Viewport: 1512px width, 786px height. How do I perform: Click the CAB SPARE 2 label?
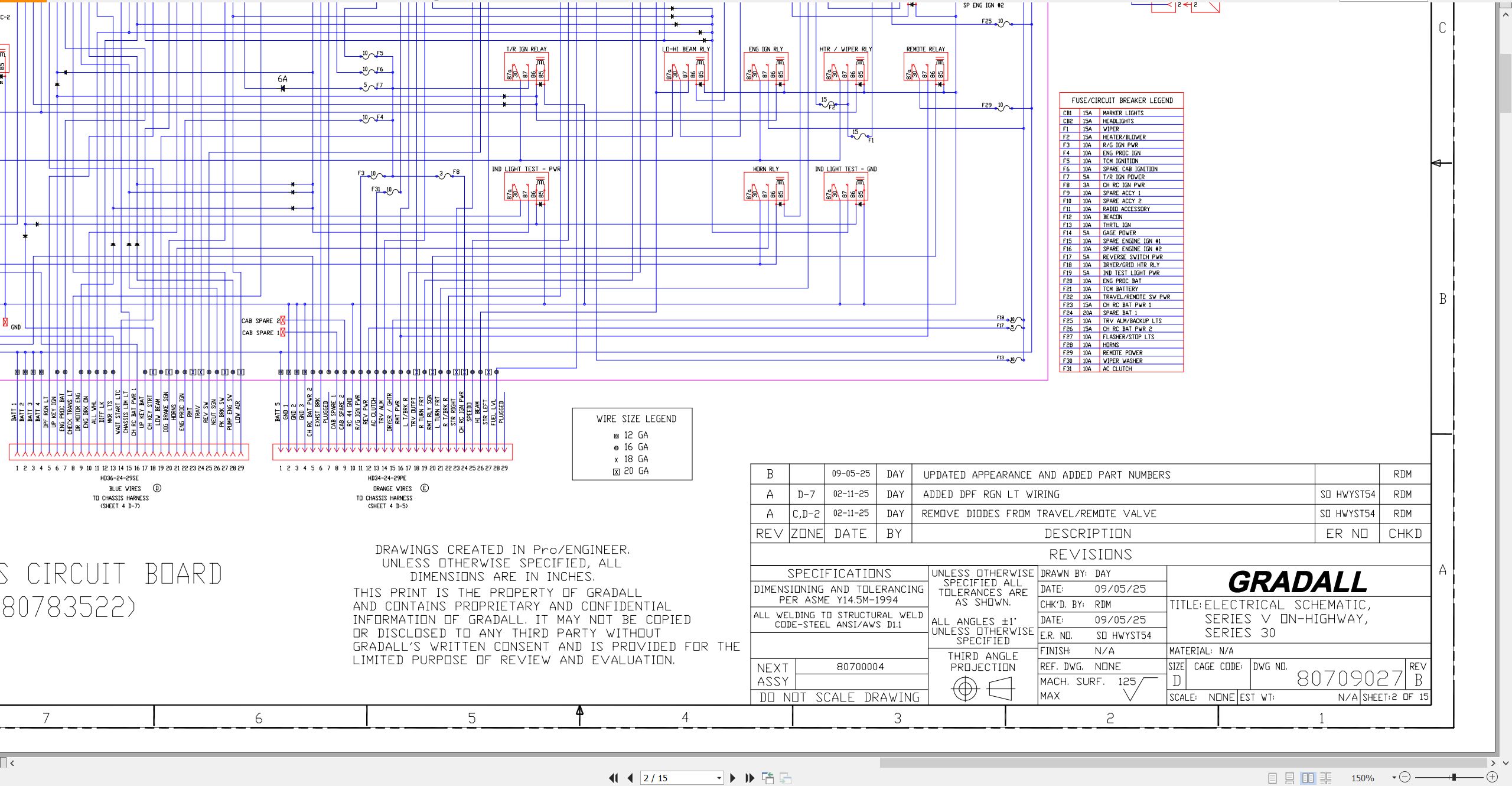pos(260,321)
